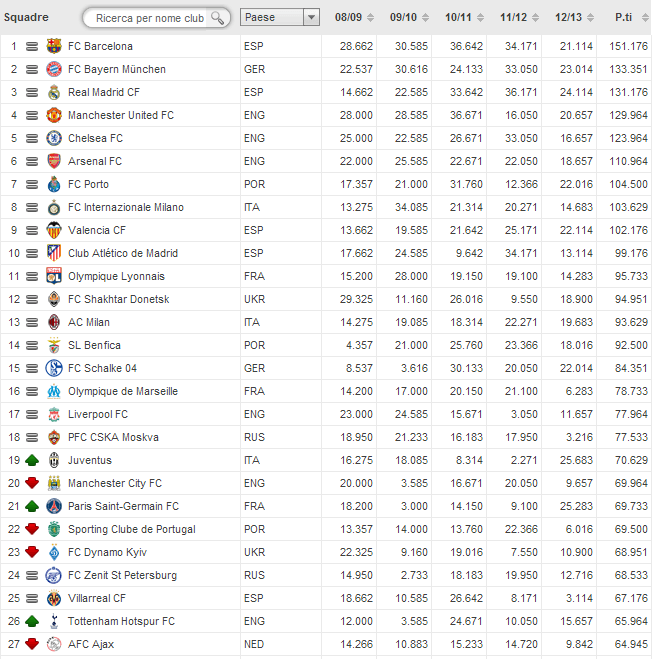Click the search magnifier icon
The image size is (652, 659).
click(x=218, y=18)
